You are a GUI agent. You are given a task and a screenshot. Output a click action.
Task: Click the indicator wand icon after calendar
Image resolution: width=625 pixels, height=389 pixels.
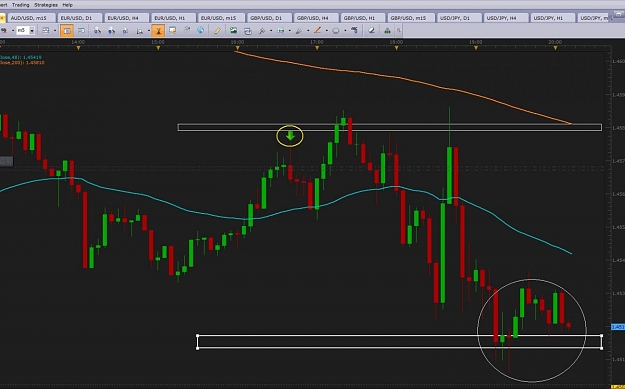tap(262, 30)
